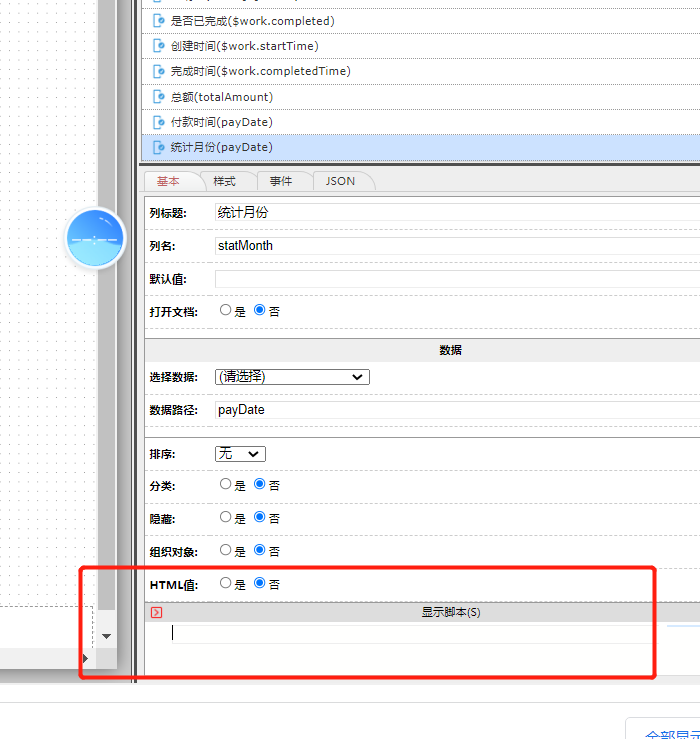Click the icon beside 统计月份(payDate)

point(159,147)
